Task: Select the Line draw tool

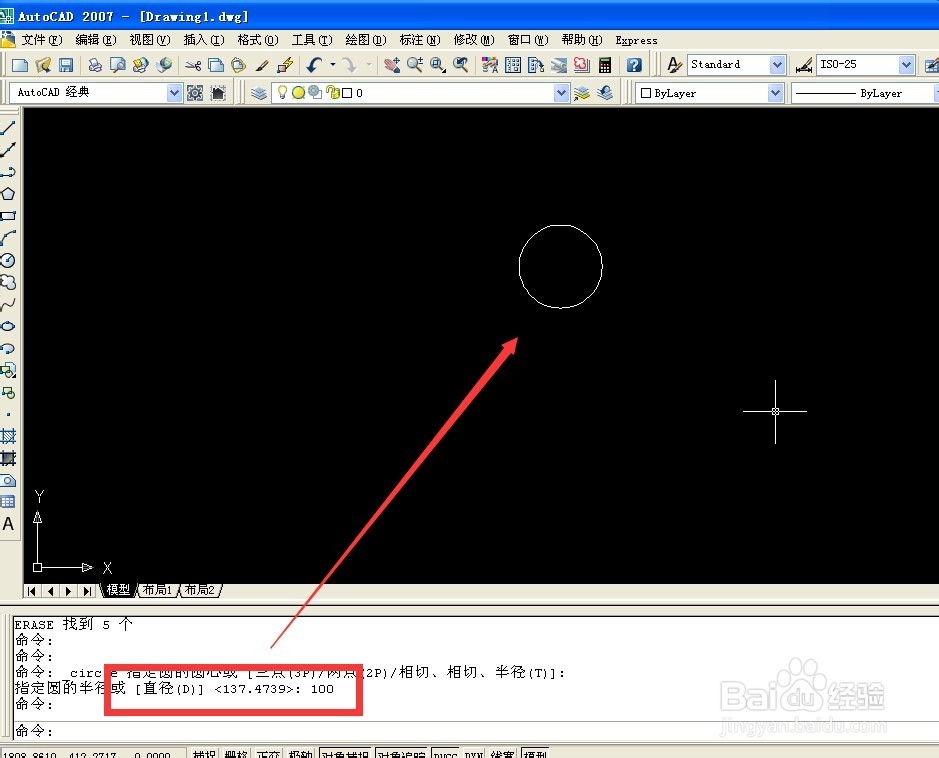Action: [x=8, y=128]
